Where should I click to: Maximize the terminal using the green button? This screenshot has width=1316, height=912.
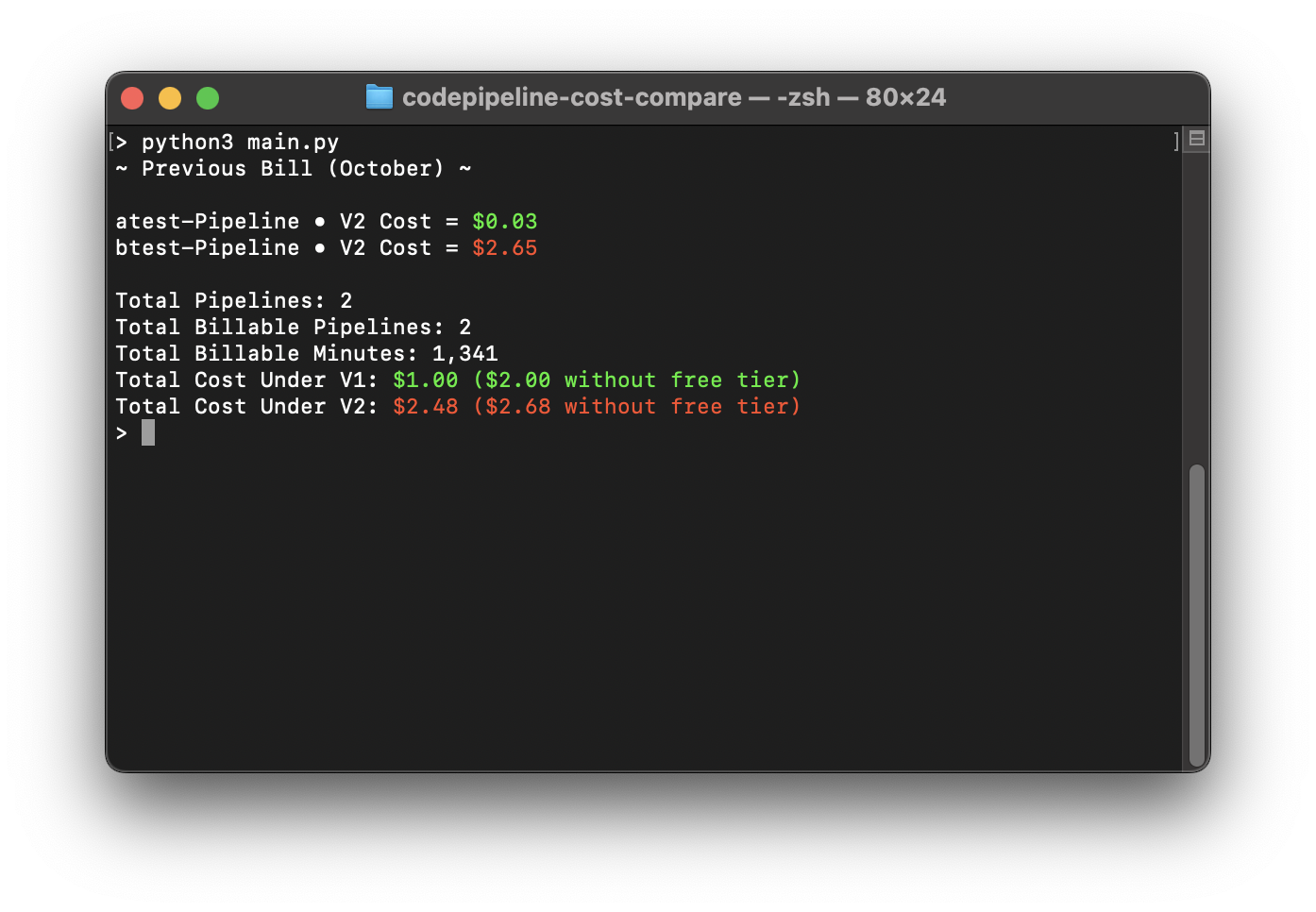pyautogui.click(x=208, y=98)
